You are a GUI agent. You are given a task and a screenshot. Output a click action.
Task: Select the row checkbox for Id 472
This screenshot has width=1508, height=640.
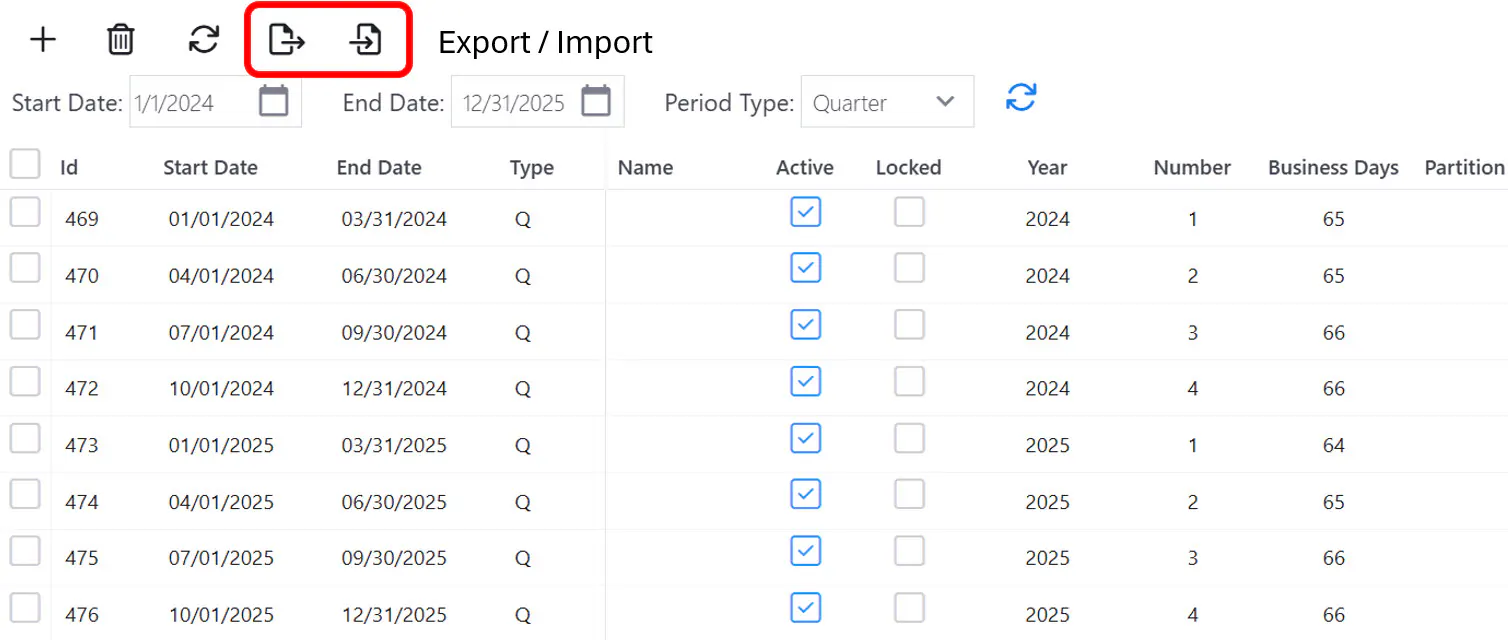pyautogui.click(x=25, y=381)
